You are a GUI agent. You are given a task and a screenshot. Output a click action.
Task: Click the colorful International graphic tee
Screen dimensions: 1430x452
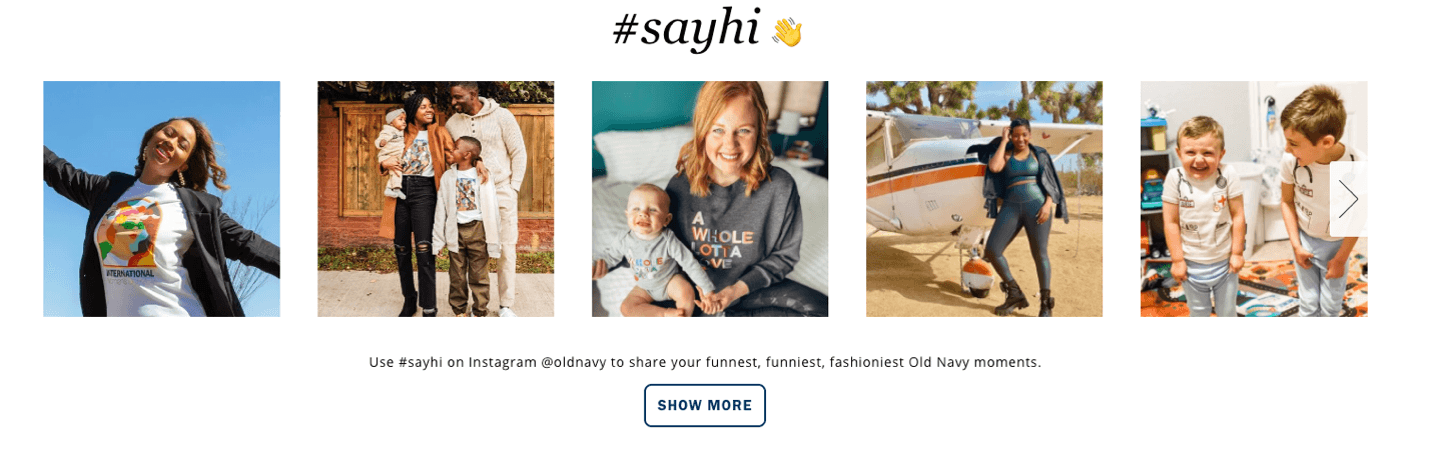(138, 240)
